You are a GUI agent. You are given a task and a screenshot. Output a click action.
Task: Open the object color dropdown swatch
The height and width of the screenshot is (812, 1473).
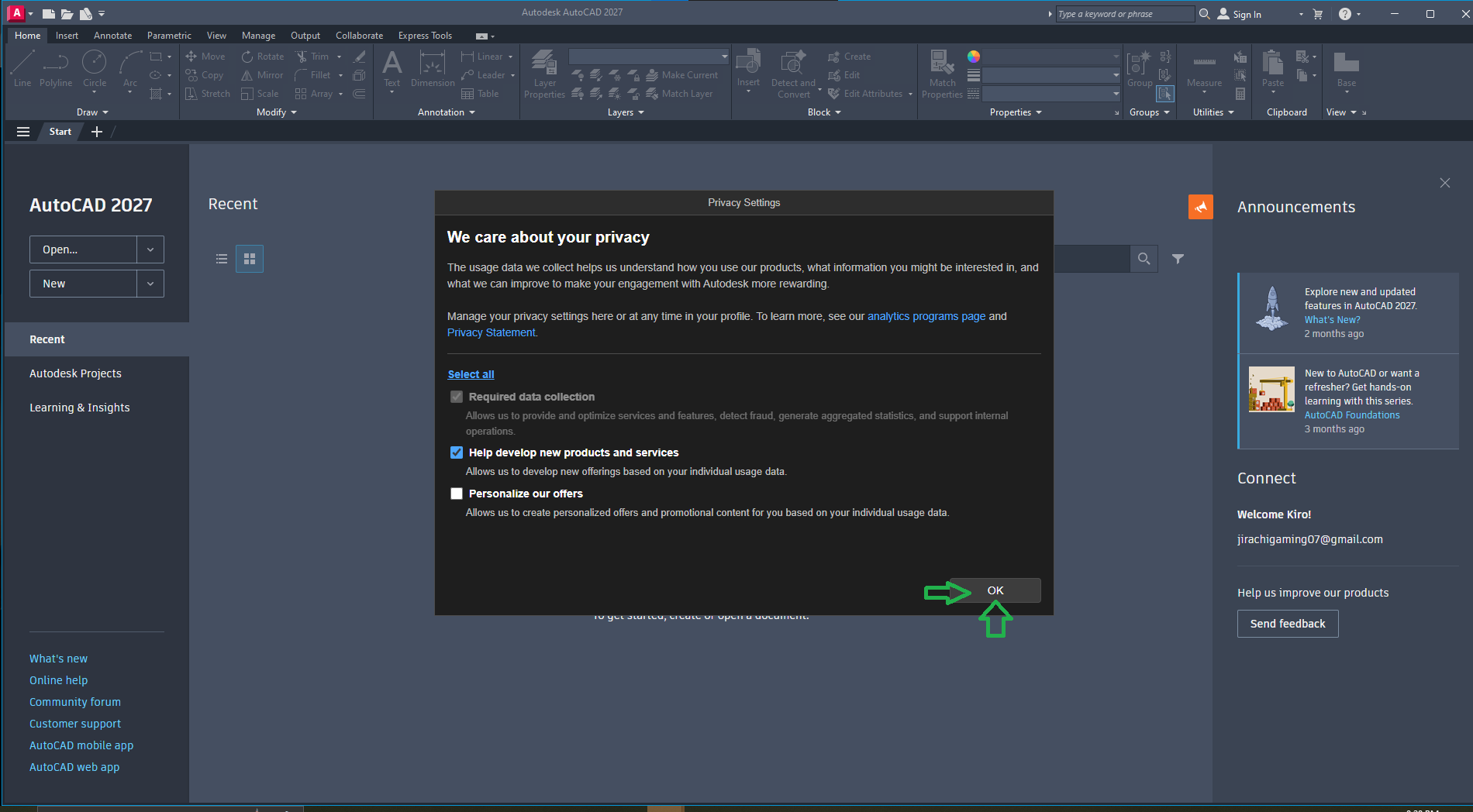tap(974, 57)
